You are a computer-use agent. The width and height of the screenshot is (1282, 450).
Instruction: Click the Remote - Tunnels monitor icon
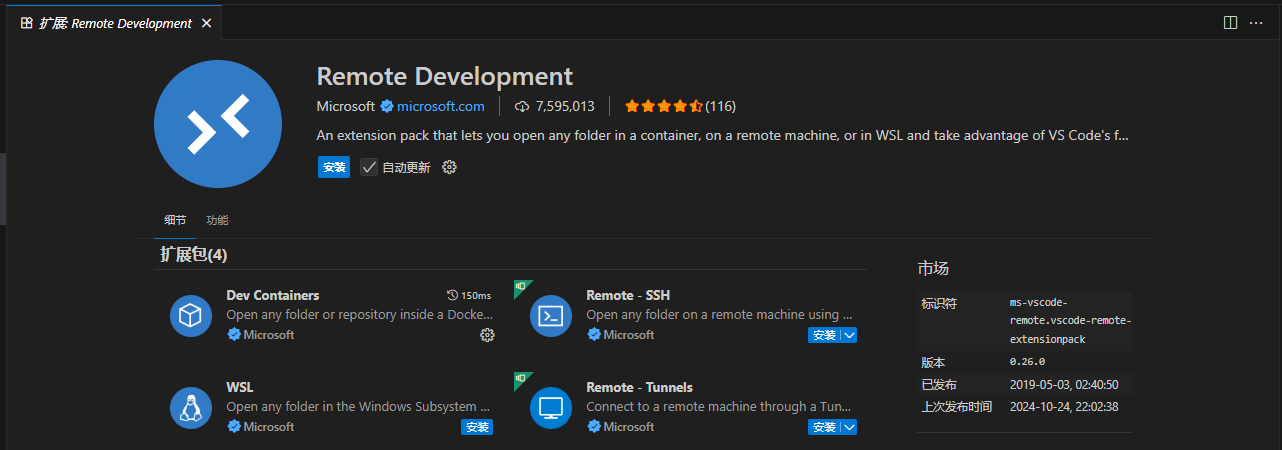click(x=551, y=408)
